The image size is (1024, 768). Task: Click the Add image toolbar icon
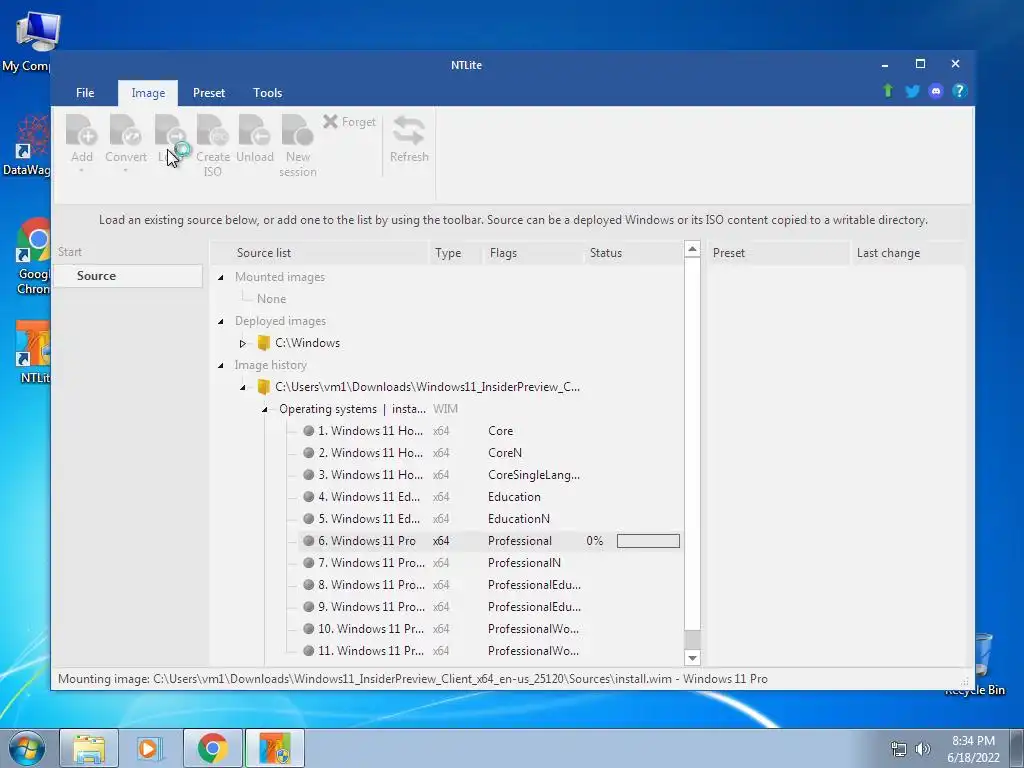coord(82,130)
